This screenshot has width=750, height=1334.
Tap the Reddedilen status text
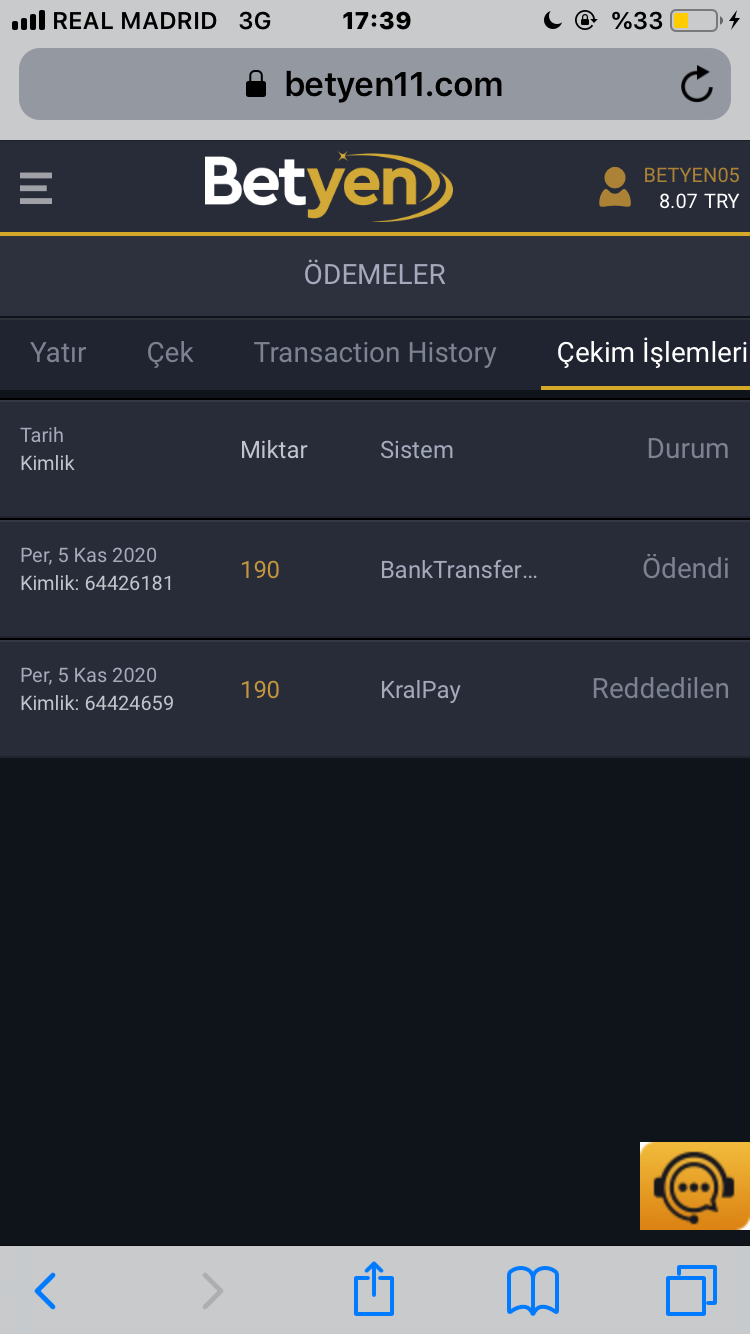660,689
